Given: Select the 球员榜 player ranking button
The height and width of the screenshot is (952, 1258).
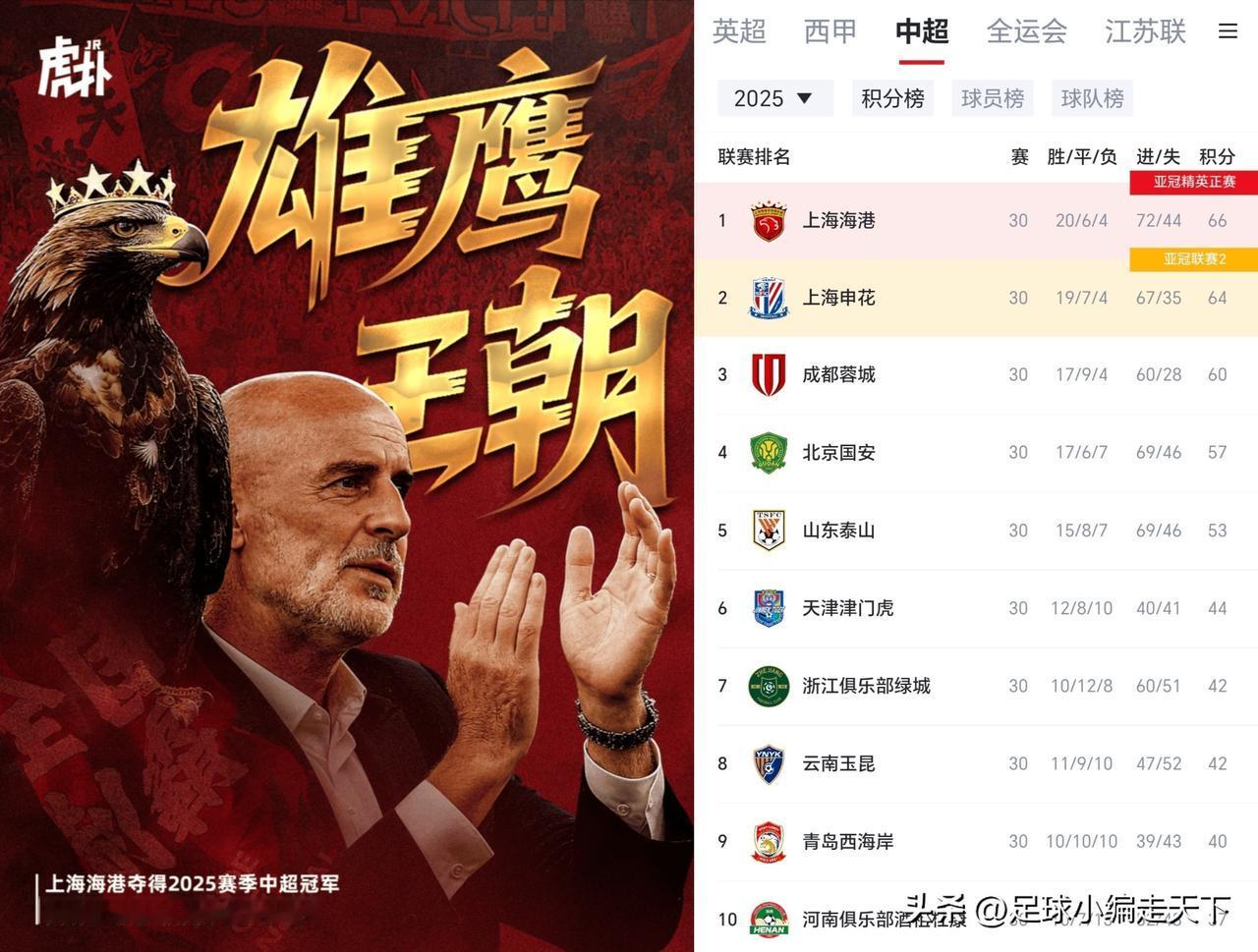Looking at the screenshot, I should pos(993,98).
